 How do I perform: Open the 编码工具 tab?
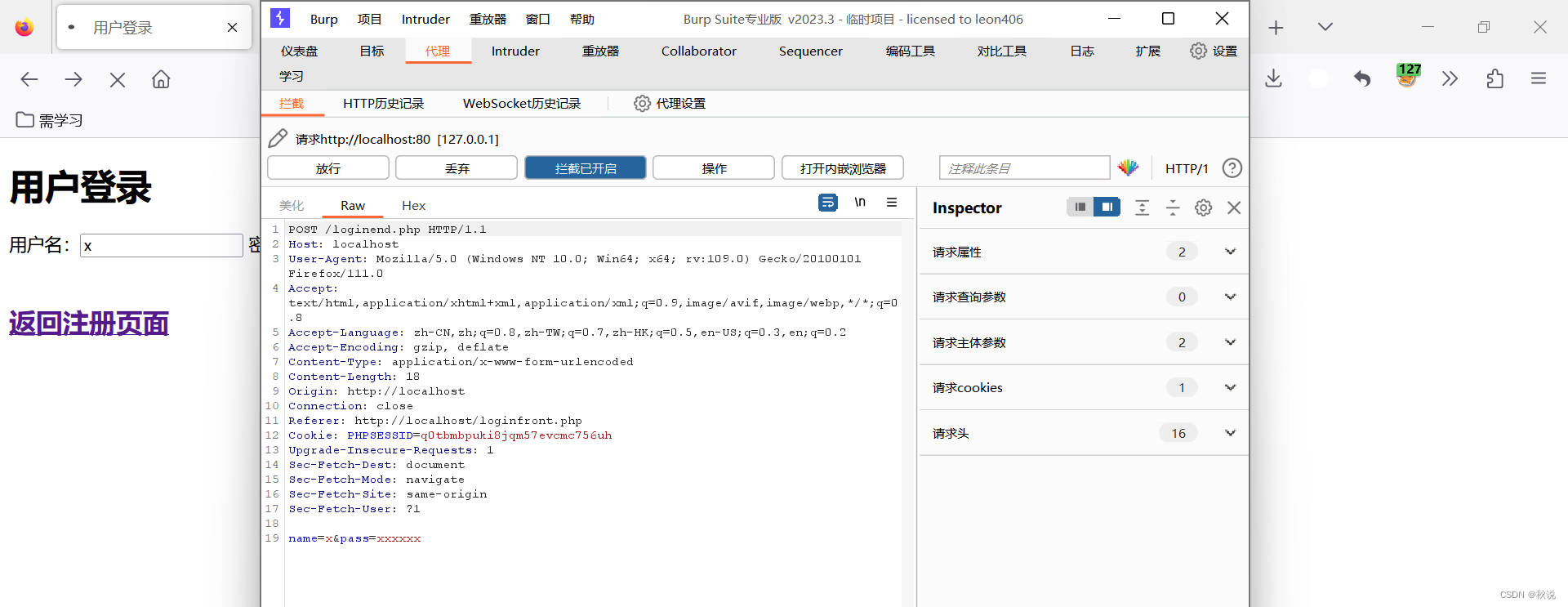911,51
